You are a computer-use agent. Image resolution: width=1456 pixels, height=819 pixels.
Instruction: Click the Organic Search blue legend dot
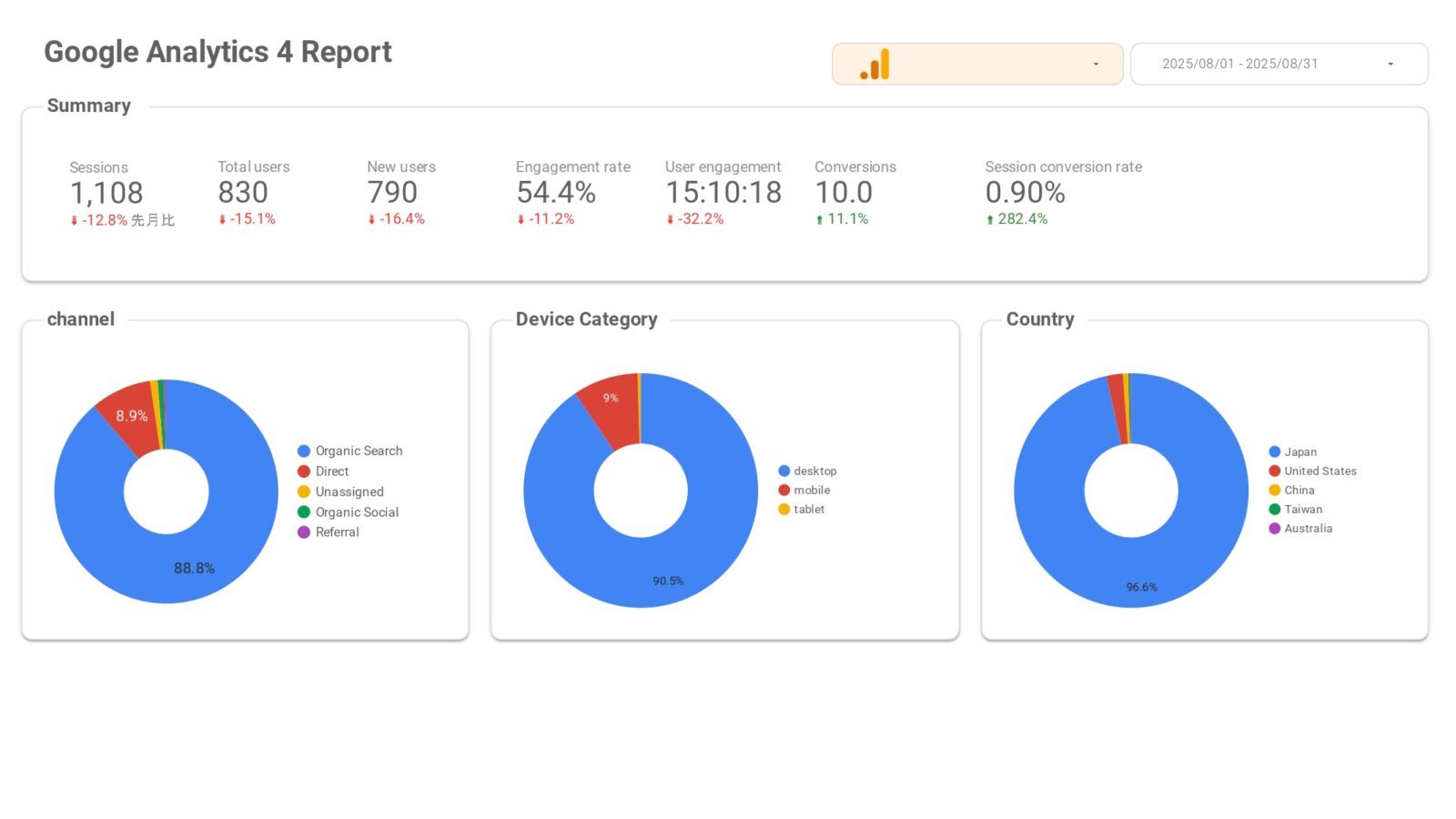(x=304, y=450)
